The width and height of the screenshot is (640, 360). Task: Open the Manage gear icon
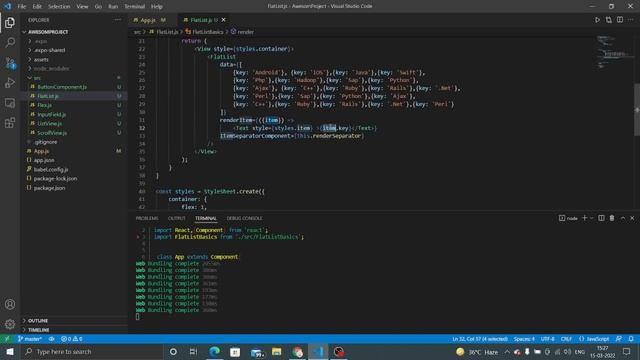coord(10,324)
